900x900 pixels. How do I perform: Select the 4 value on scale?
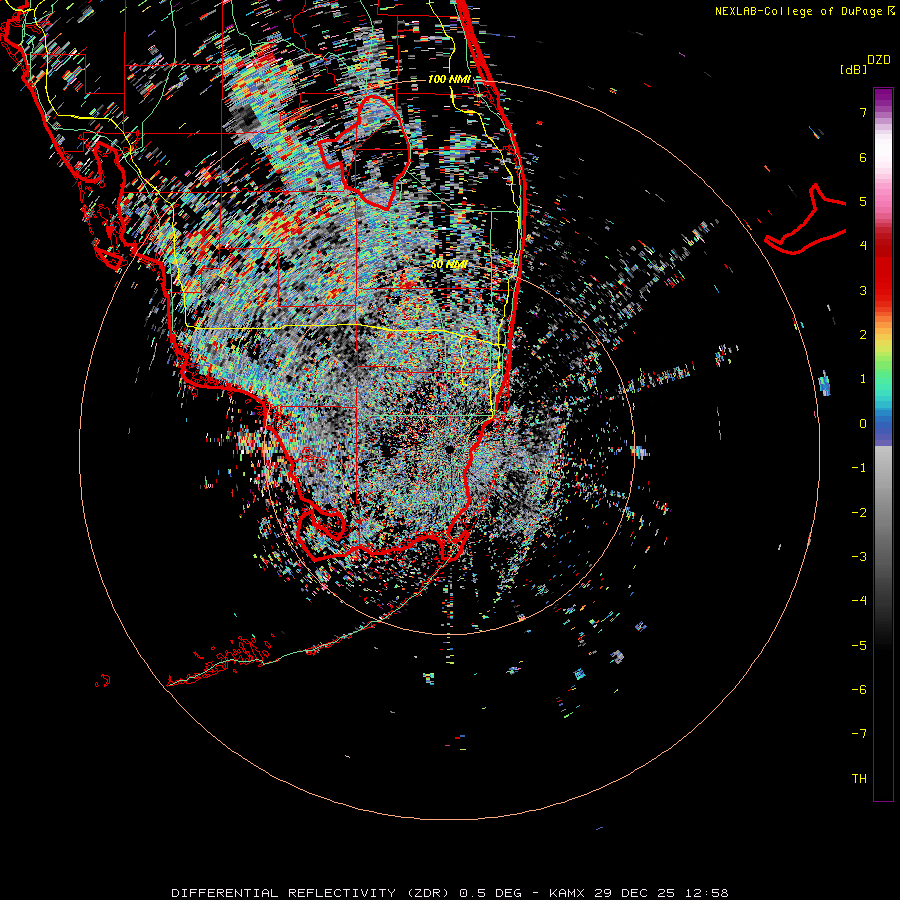click(x=863, y=246)
